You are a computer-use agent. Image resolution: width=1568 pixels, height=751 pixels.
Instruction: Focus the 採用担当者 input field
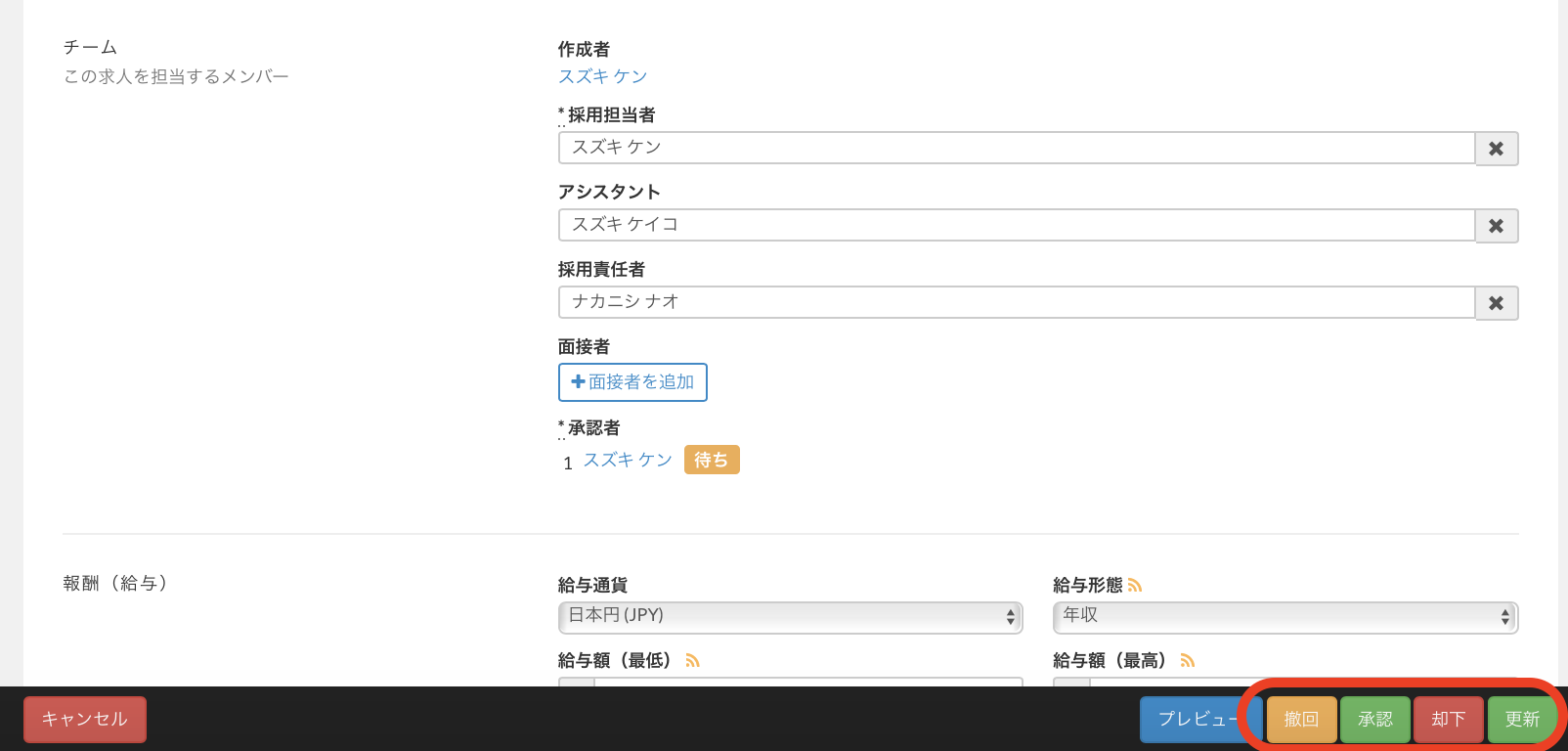[1016, 148]
